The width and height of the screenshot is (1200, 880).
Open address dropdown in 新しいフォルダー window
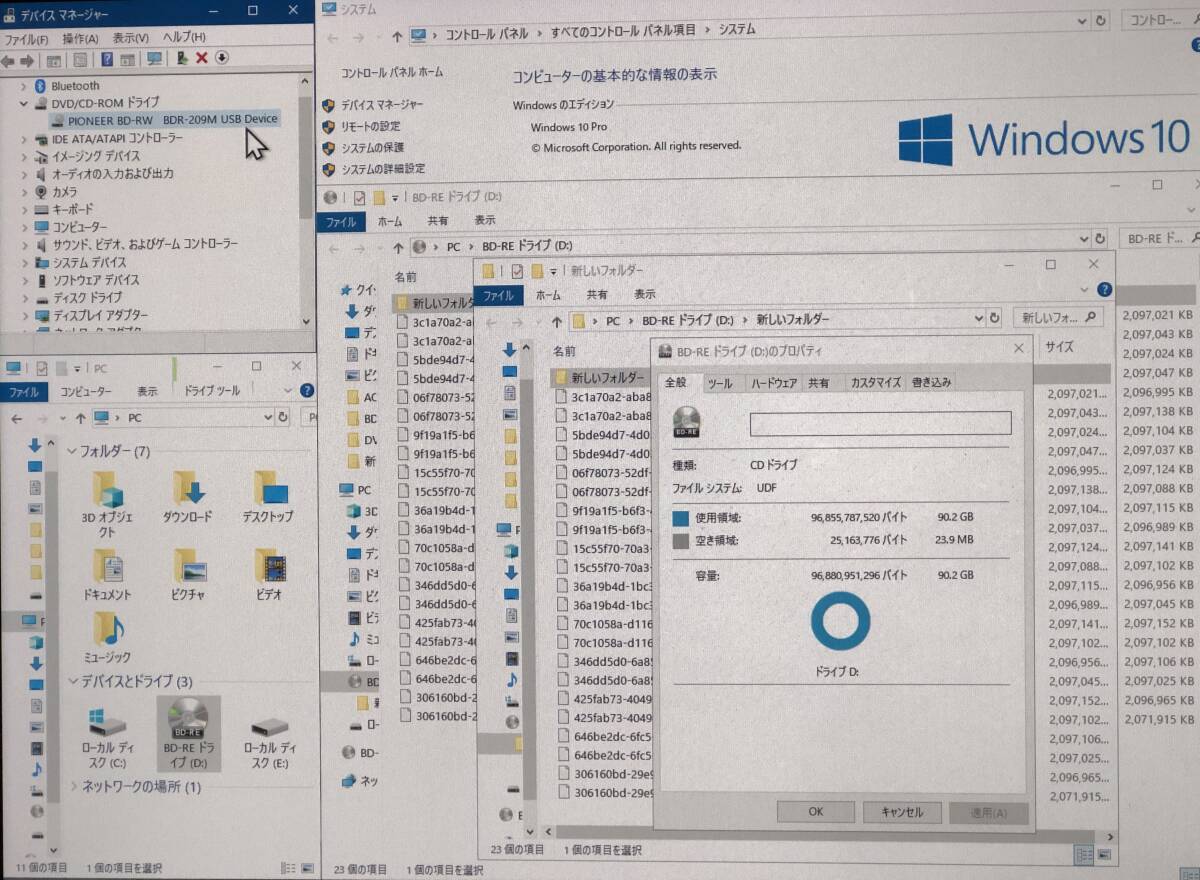coord(978,319)
